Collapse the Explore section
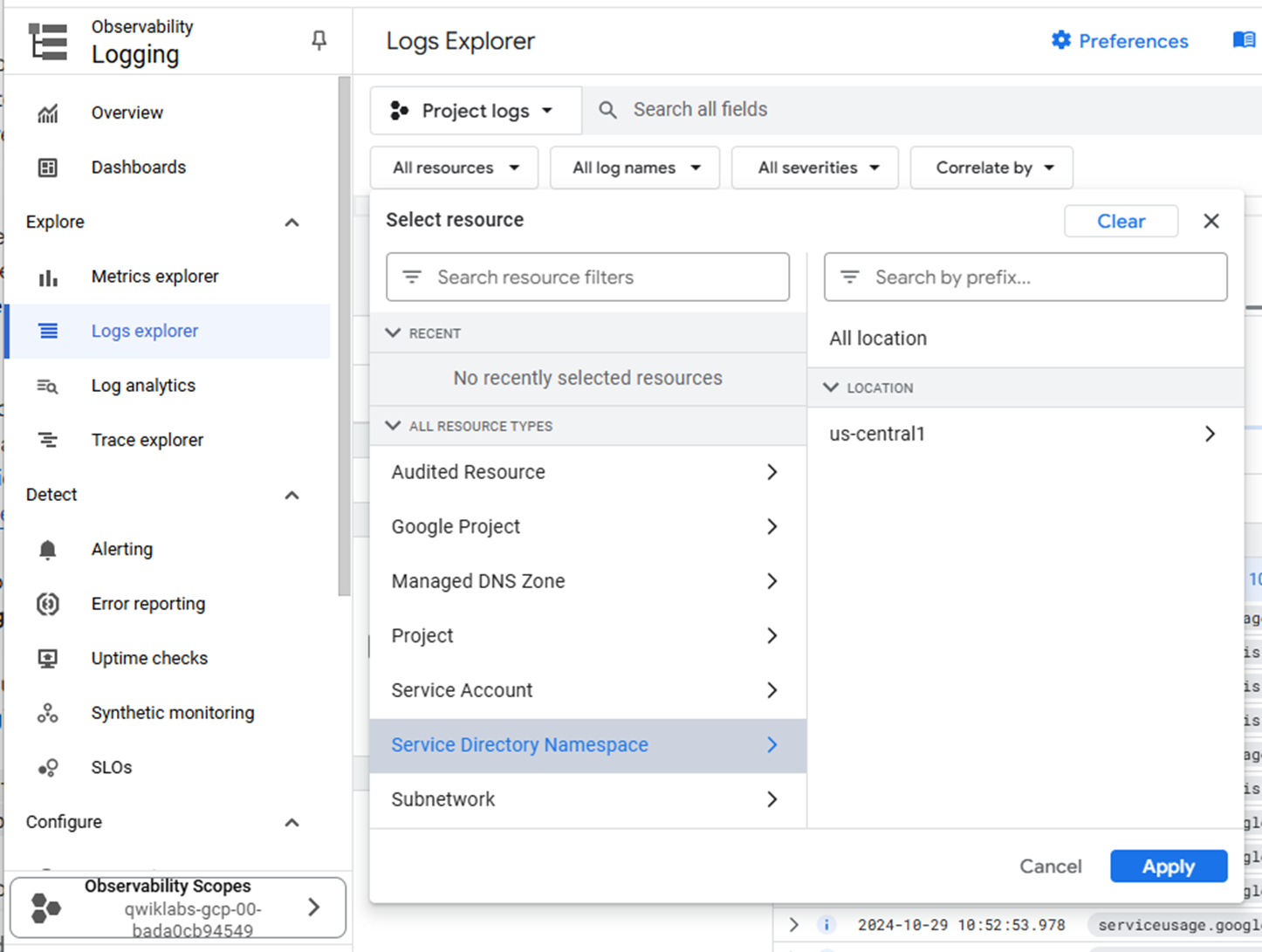 coord(292,223)
